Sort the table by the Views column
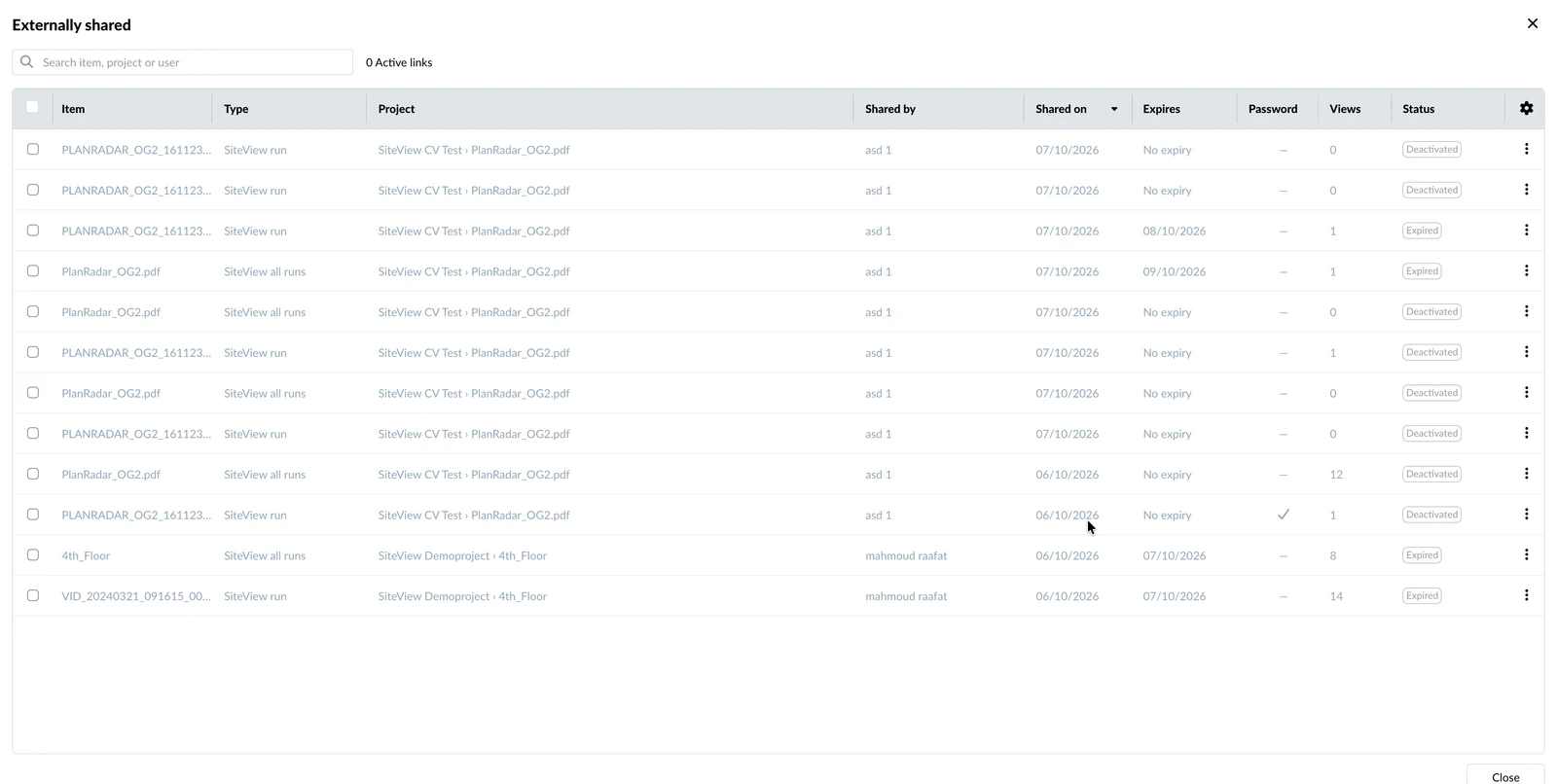The image size is (1557, 784). (x=1345, y=109)
